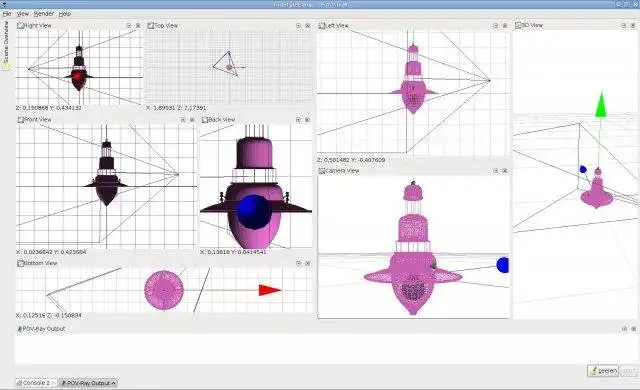Close the Left View panel

pos(505,25)
